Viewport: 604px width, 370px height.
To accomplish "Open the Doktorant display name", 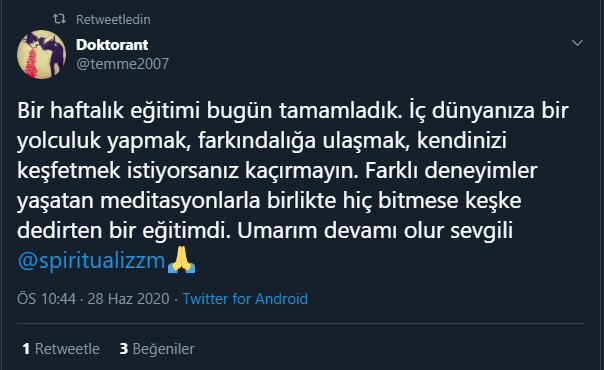I will coord(112,45).
